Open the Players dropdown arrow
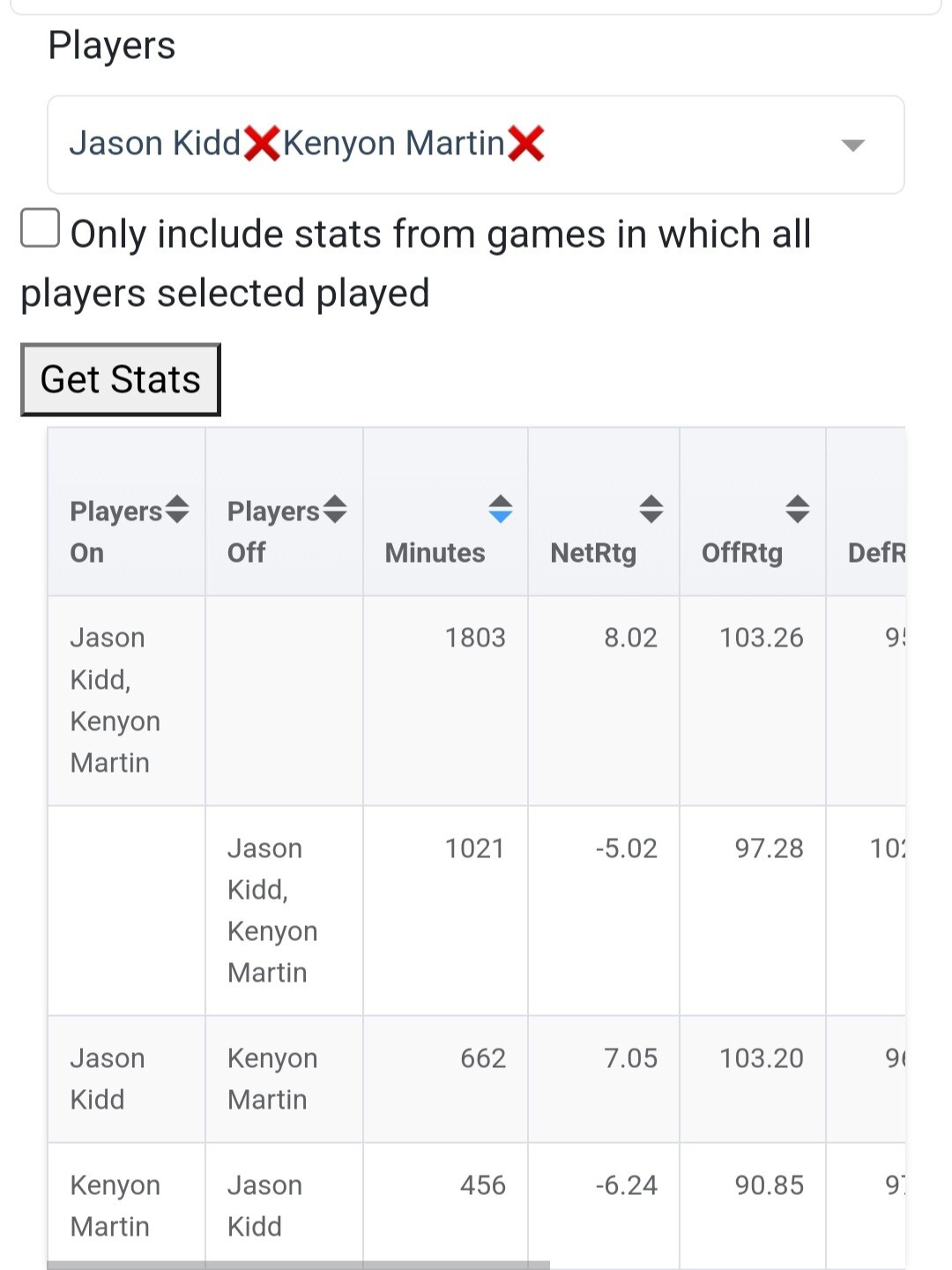 [852, 146]
